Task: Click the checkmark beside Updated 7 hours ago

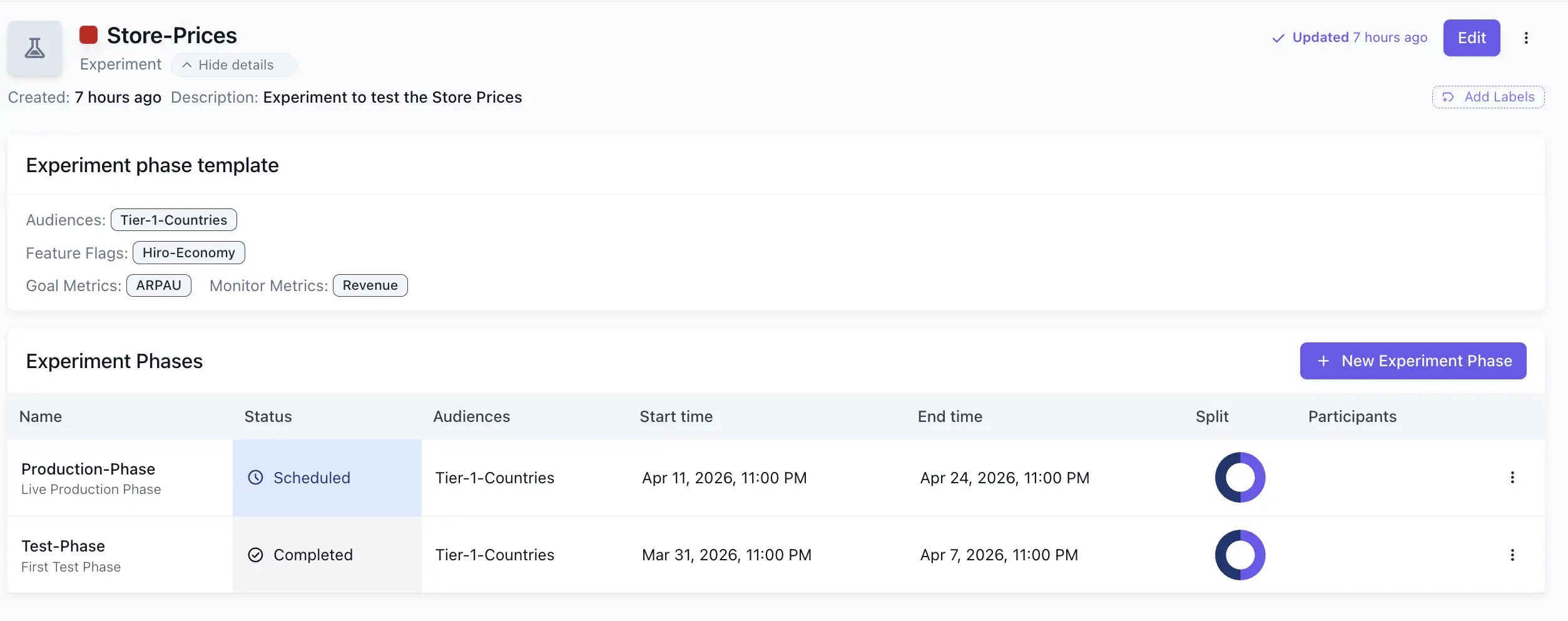Action: (x=1277, y=38)
